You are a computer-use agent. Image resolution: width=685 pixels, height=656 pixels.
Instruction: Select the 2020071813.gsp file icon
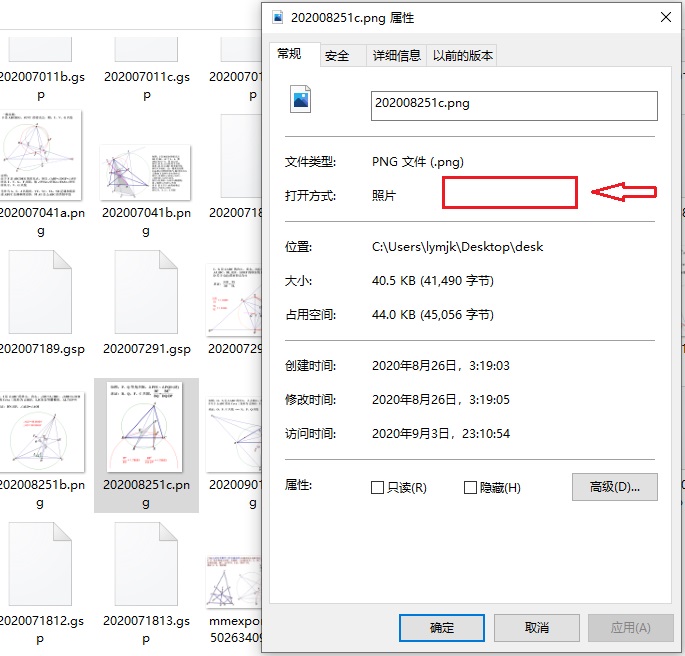[146, 564]
